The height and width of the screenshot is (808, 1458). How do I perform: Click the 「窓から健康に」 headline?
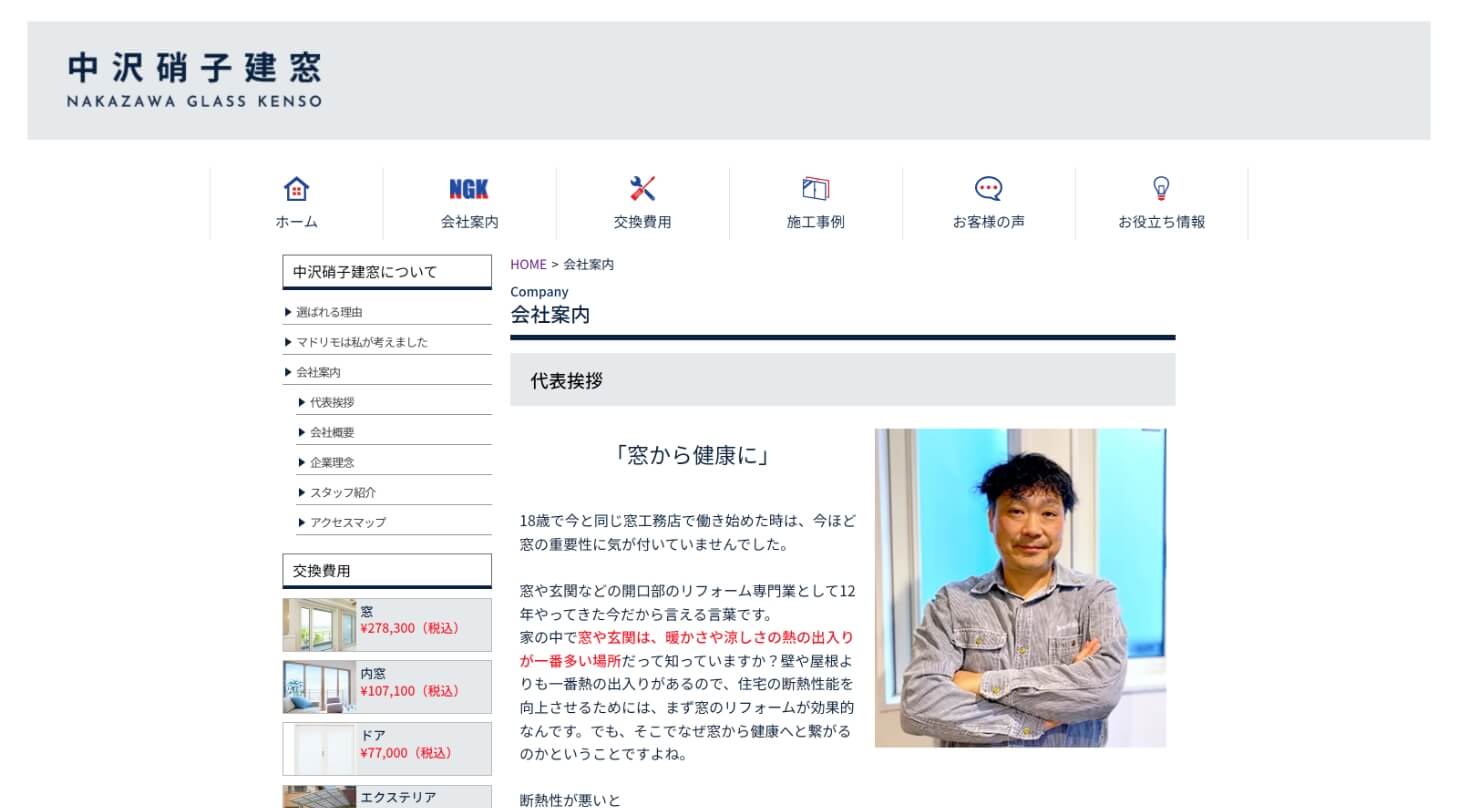pyautogui.click(x=692, y=456)
